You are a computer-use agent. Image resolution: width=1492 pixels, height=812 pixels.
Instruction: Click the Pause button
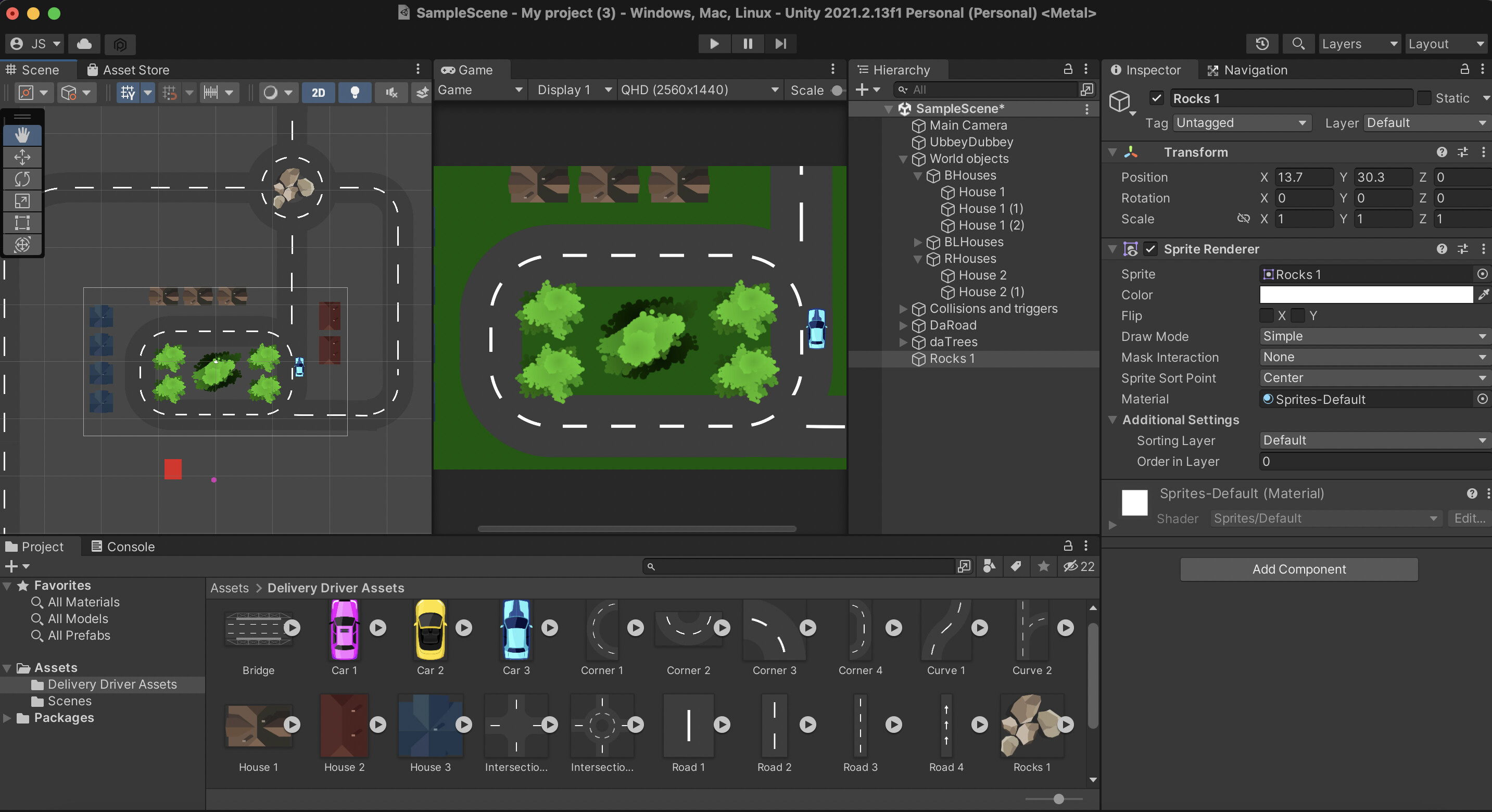coord(748,43)
